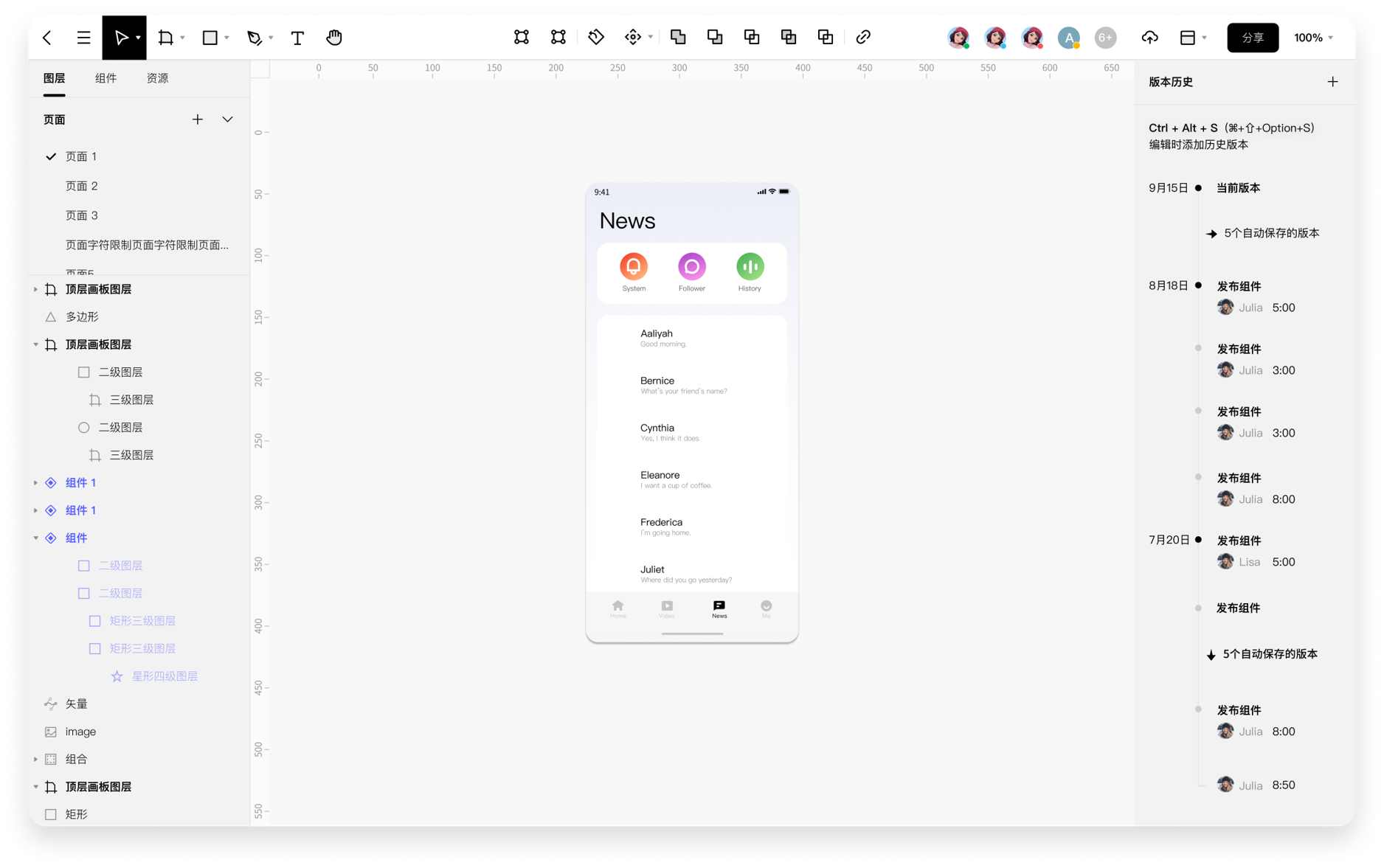
Task: Click the Pen tool icon
Action: click(x=255, y=38)
